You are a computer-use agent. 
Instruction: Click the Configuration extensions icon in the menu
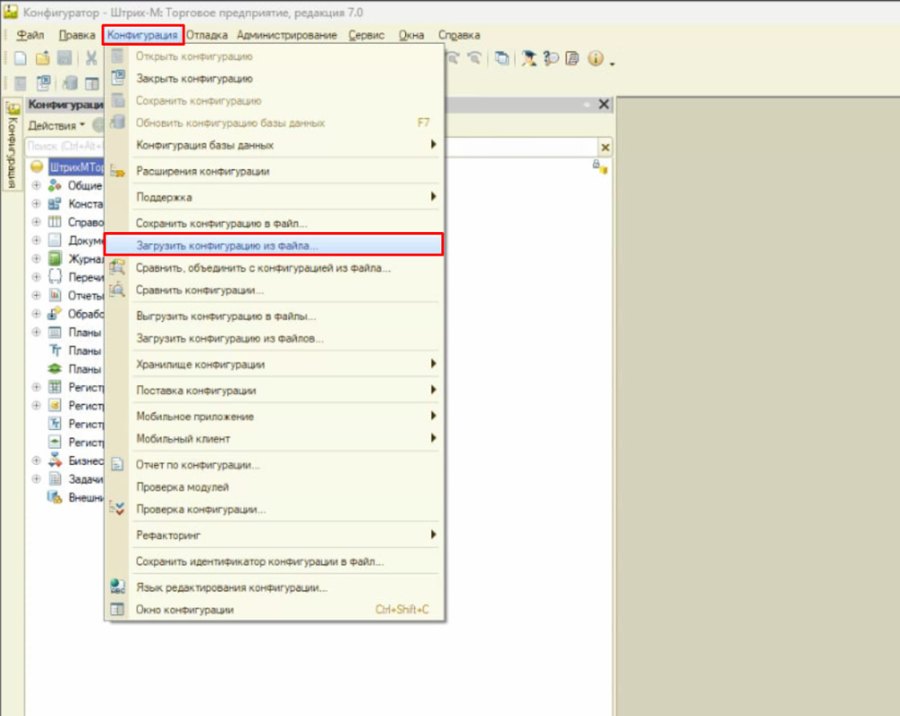118,171
